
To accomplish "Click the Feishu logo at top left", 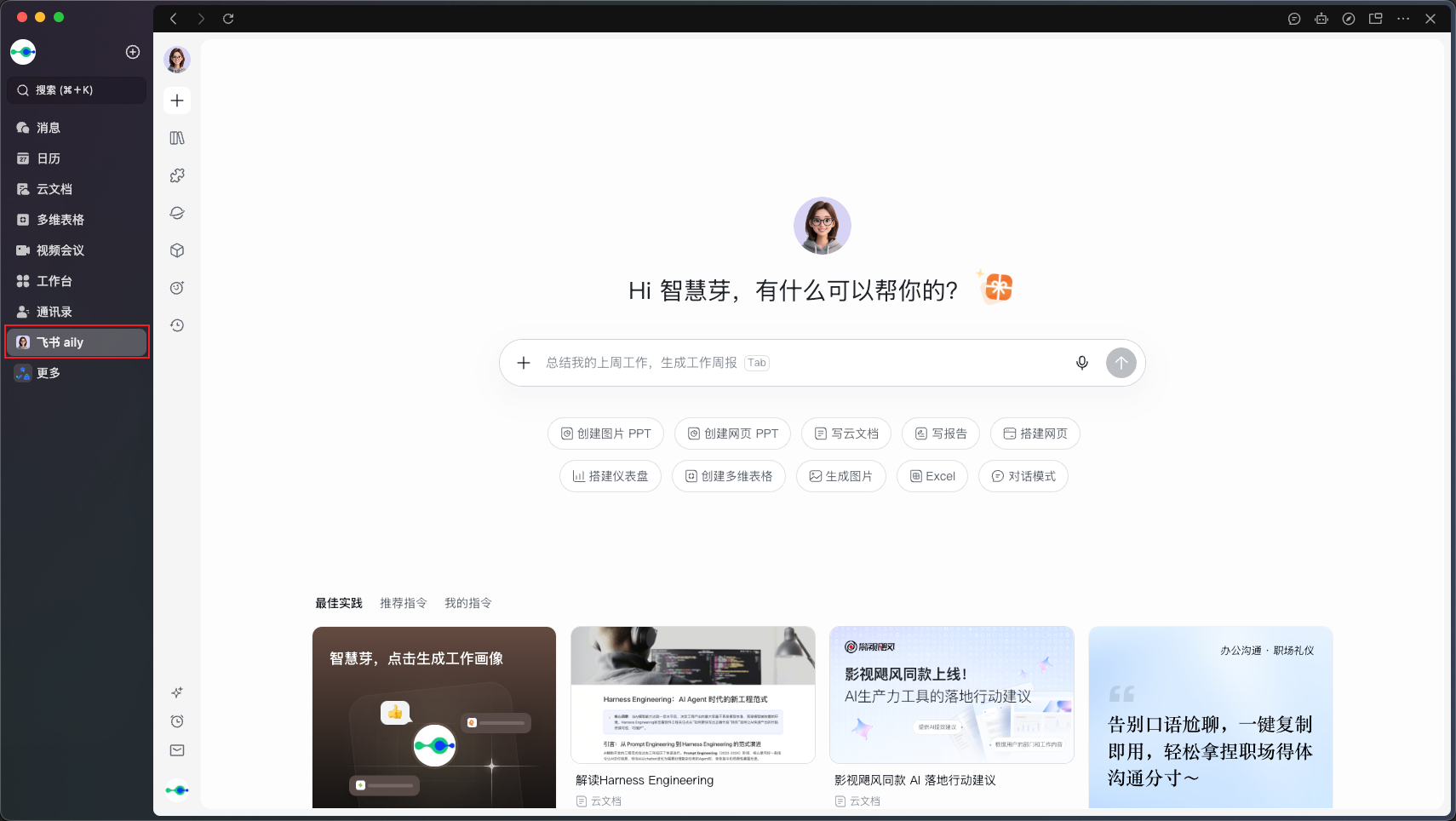I will [x=23, y=52].
